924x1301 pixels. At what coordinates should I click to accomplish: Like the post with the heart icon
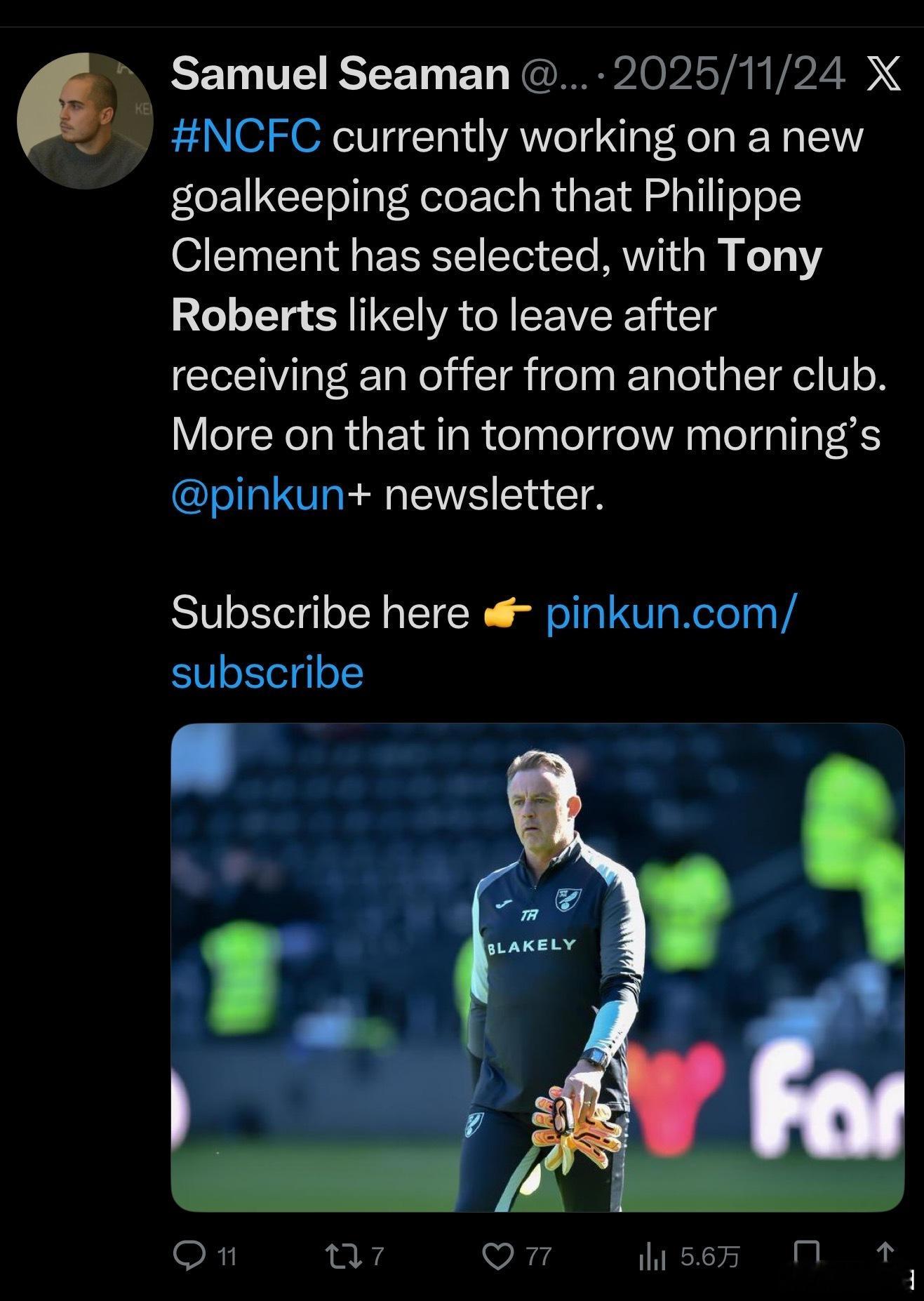[498, 1255]
